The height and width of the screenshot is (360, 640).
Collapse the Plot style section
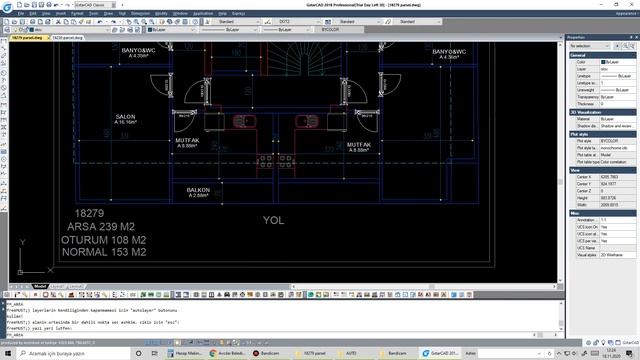[602, 134]
